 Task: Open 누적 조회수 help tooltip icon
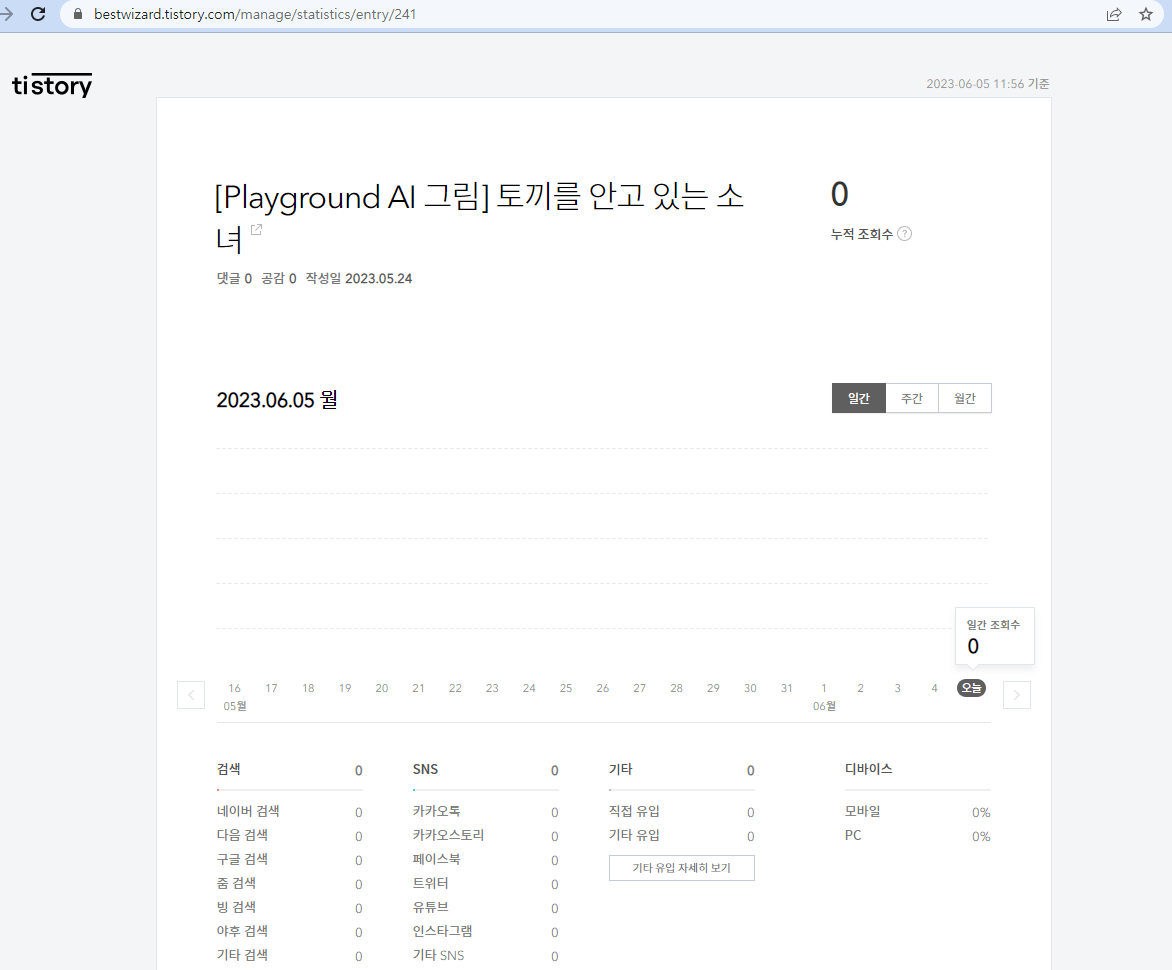pyautogui.click(x=905, y=233)
